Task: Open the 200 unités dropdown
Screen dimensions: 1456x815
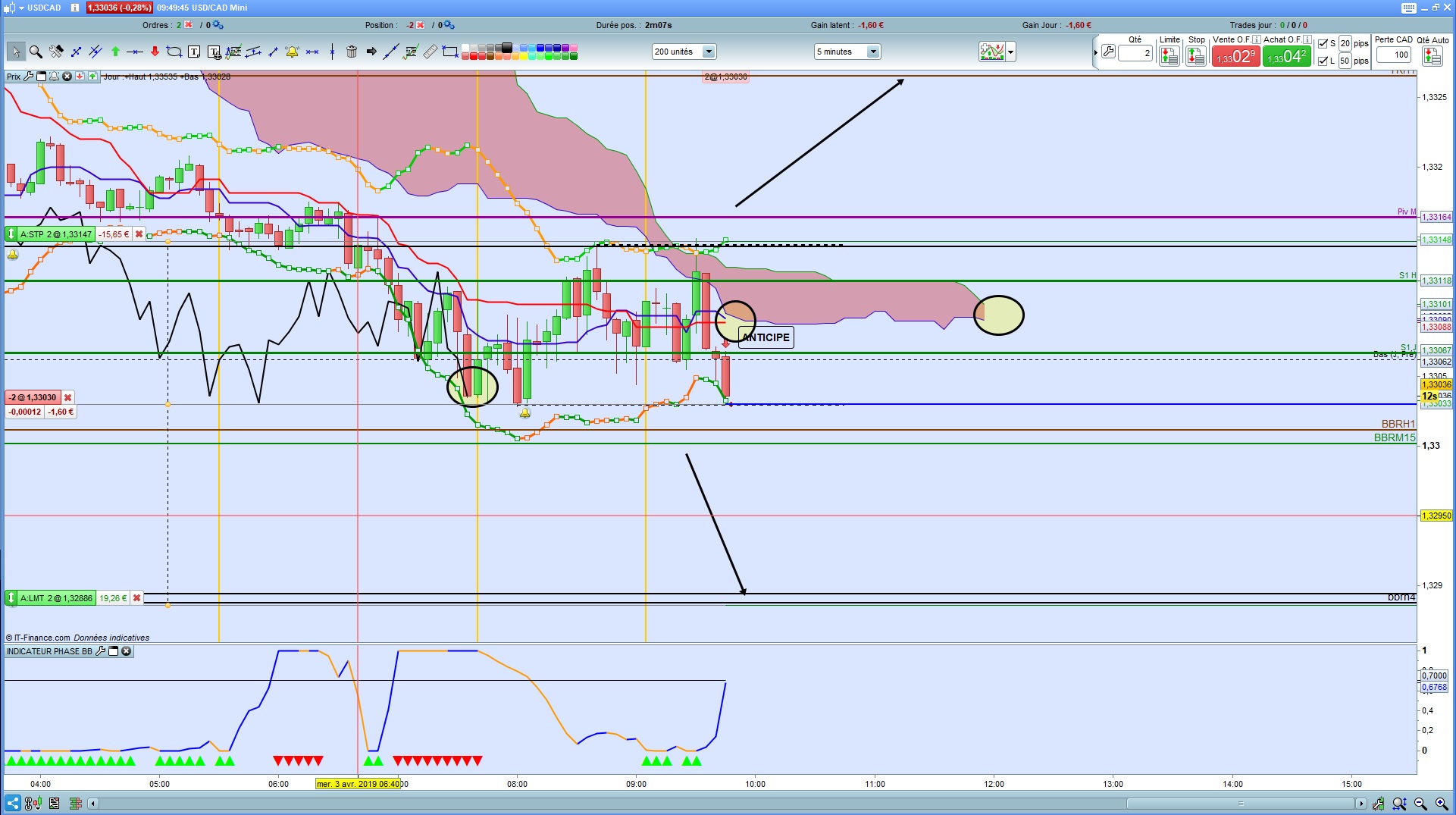Action: (x=684, y=52)
